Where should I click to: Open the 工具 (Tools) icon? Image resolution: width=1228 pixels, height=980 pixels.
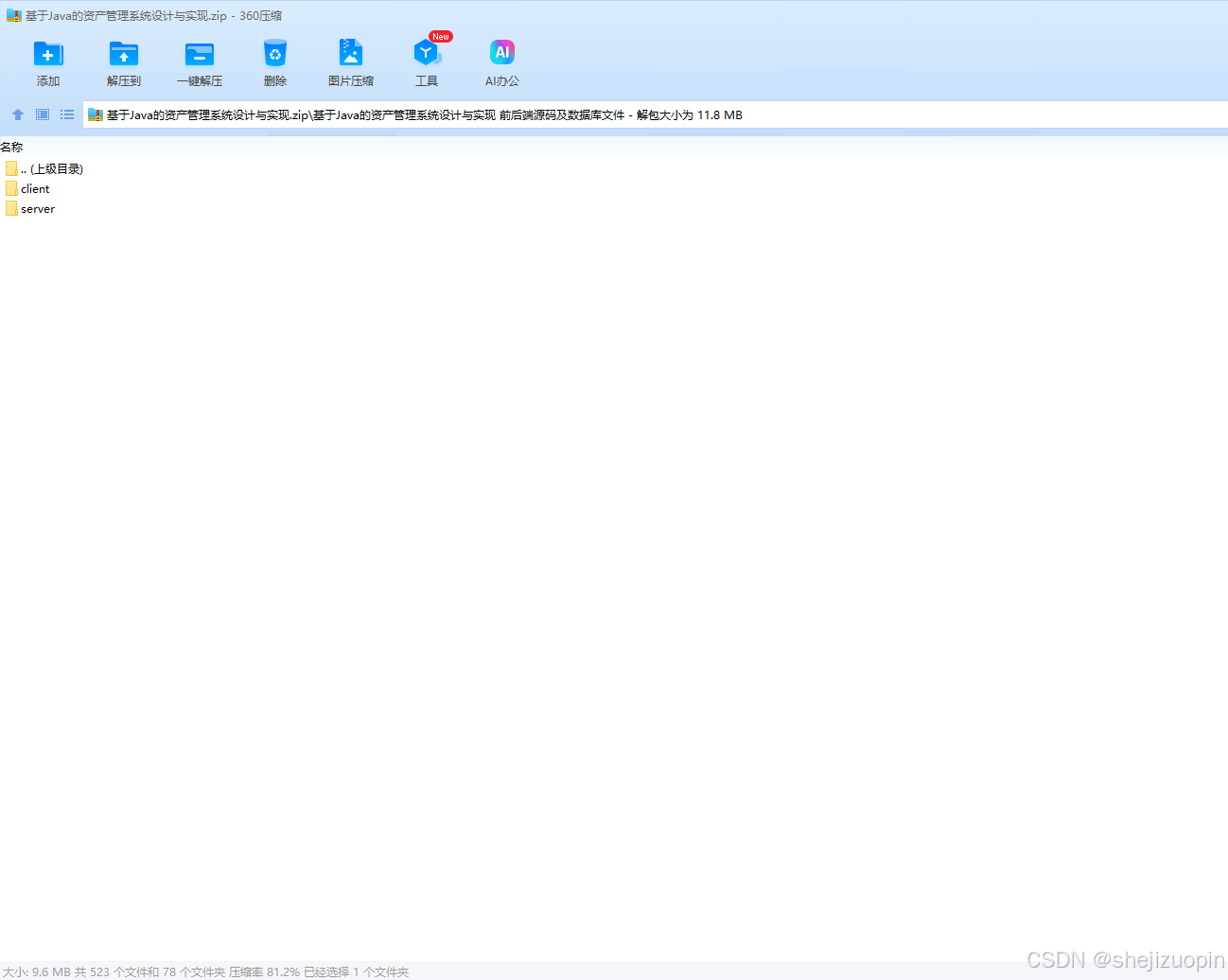pos(427,53)
